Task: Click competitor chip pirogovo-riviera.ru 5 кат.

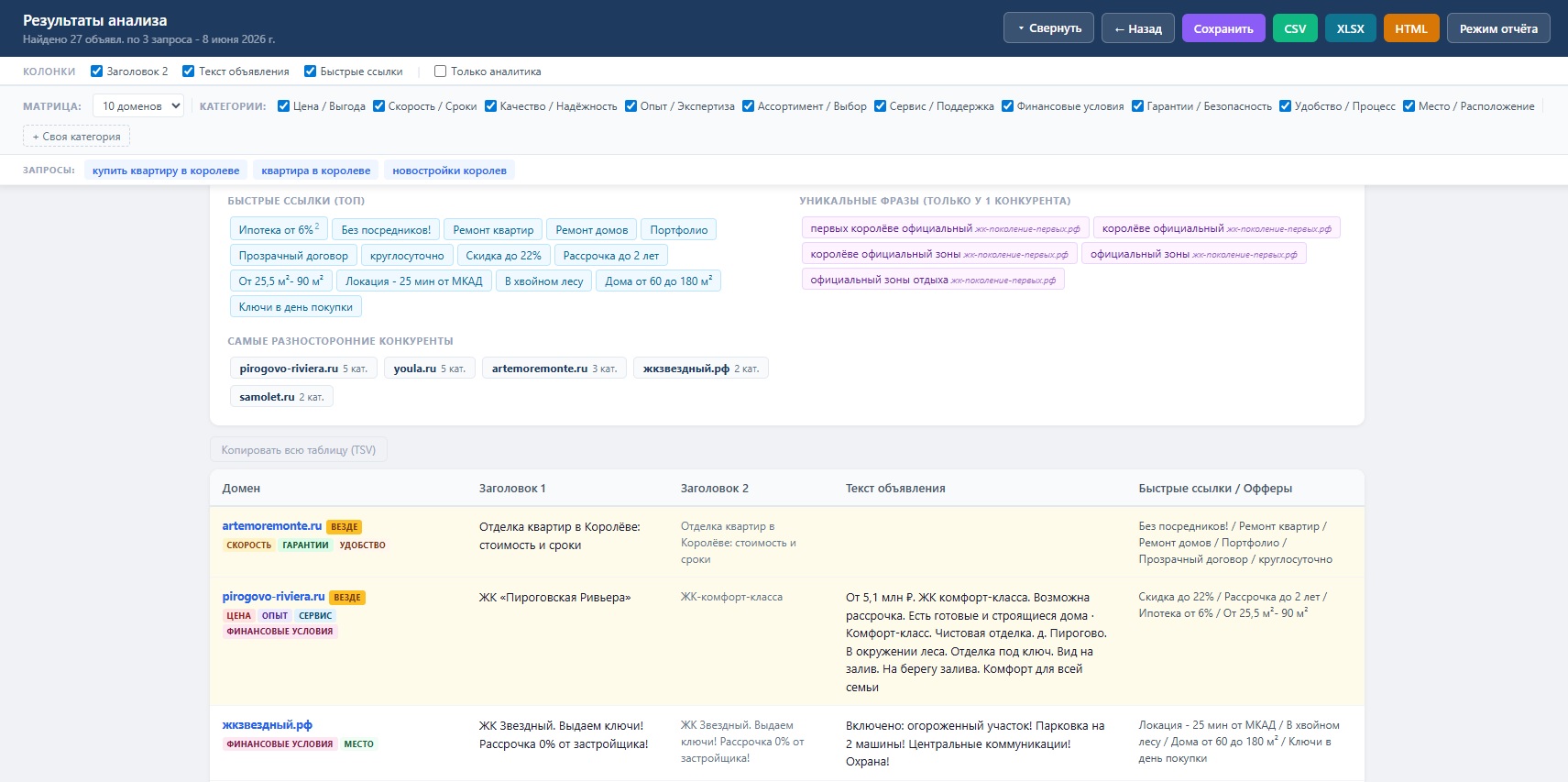Action: click(303, 369)
